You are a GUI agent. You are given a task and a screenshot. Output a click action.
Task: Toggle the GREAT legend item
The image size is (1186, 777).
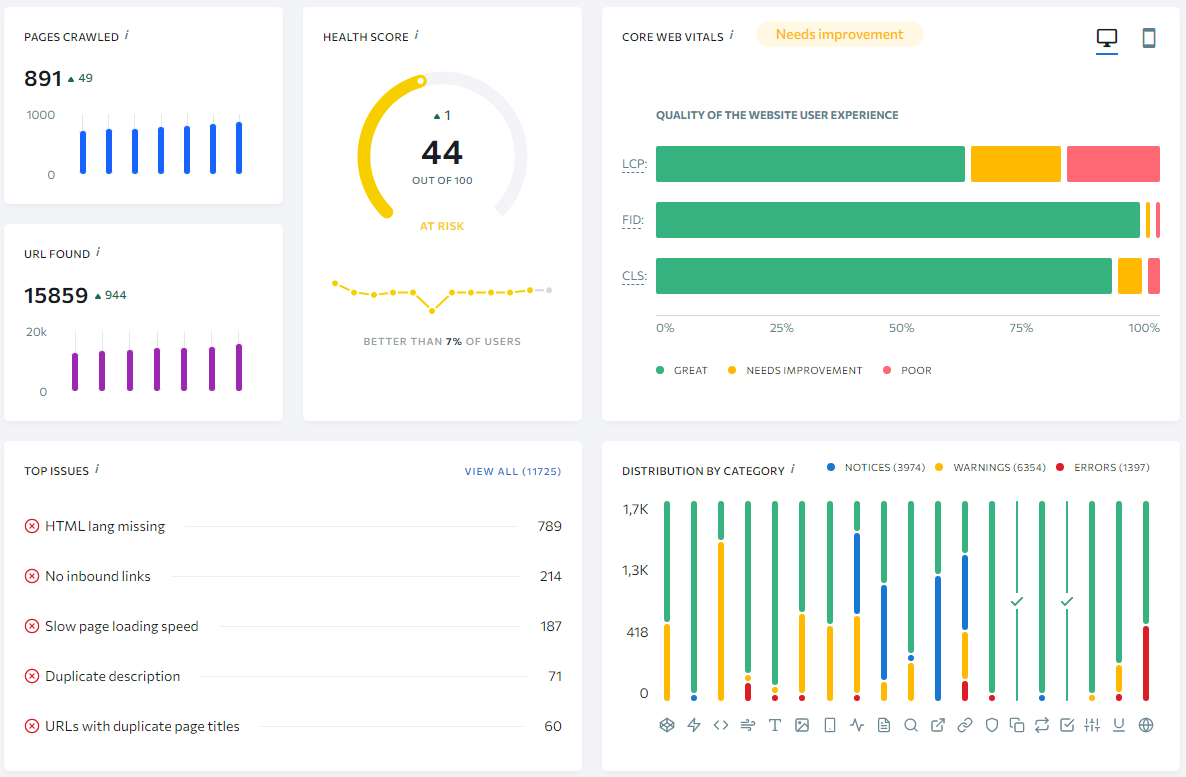click(681, 370)
